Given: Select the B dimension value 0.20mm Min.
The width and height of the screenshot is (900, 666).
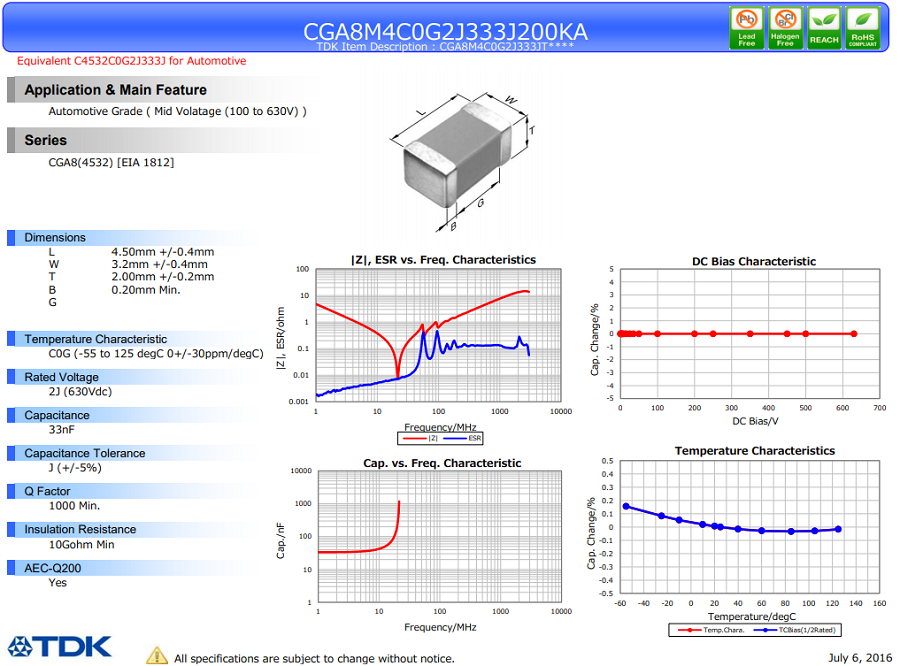Looking at the screenshot, I should click(x=146, y=290).
